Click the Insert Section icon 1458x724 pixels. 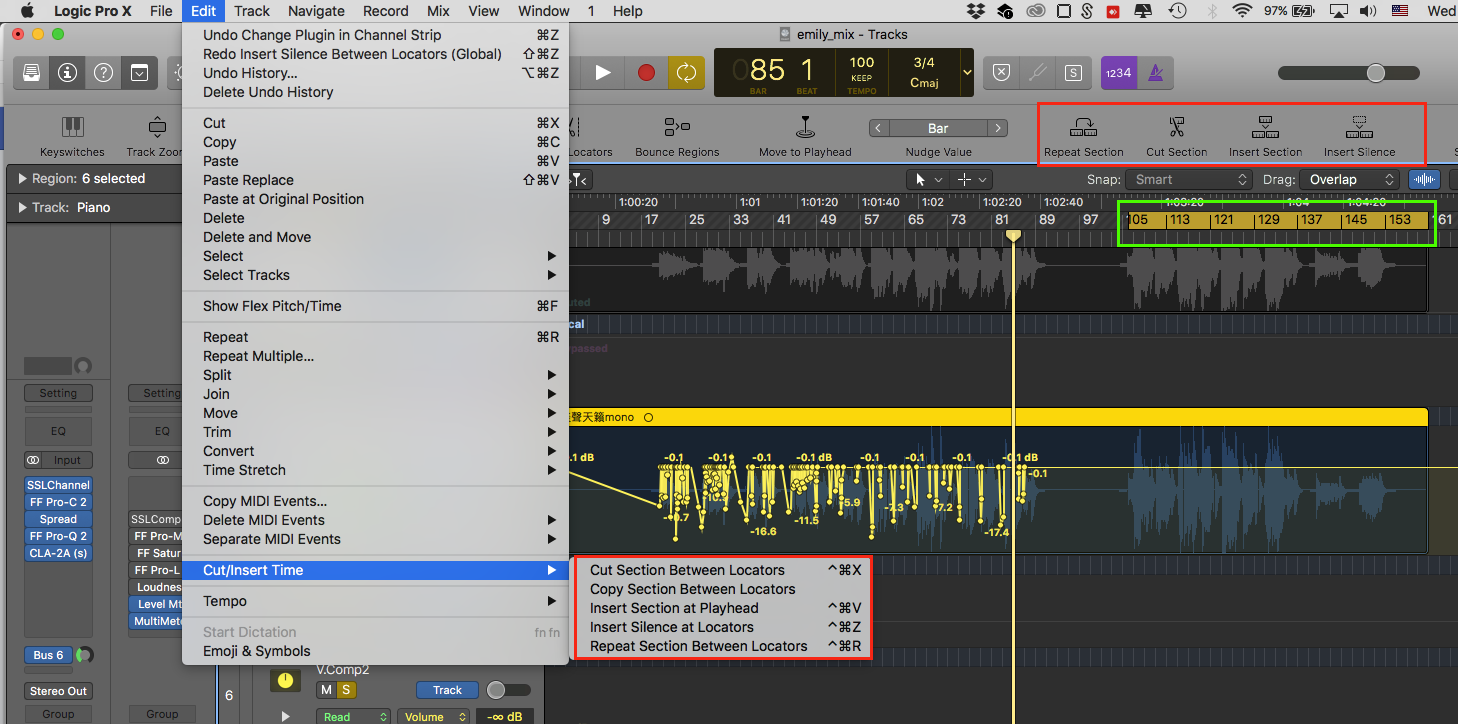[1265, 127]
